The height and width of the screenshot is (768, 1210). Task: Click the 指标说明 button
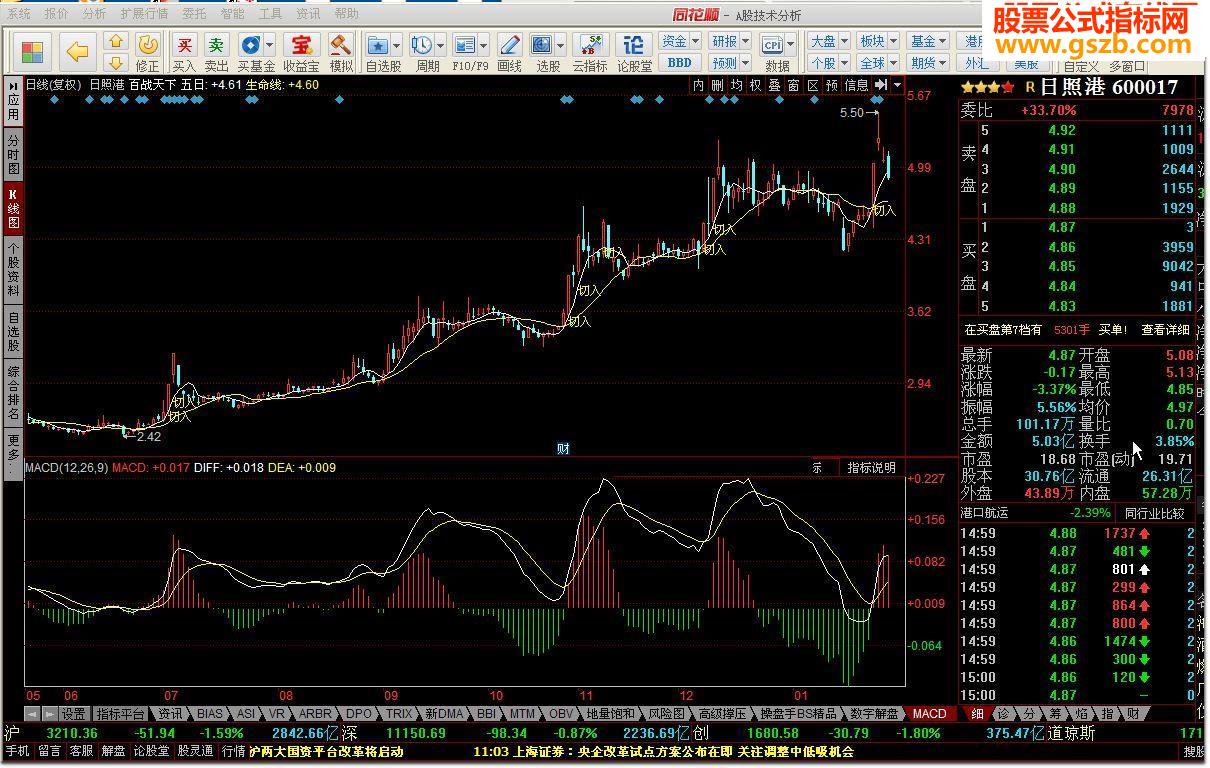point(872,467)
